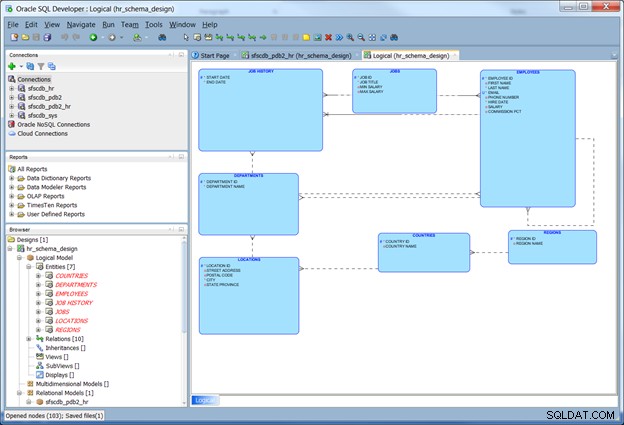Select LOCATIONS in the Browser tree

click(x=72, y=321)
